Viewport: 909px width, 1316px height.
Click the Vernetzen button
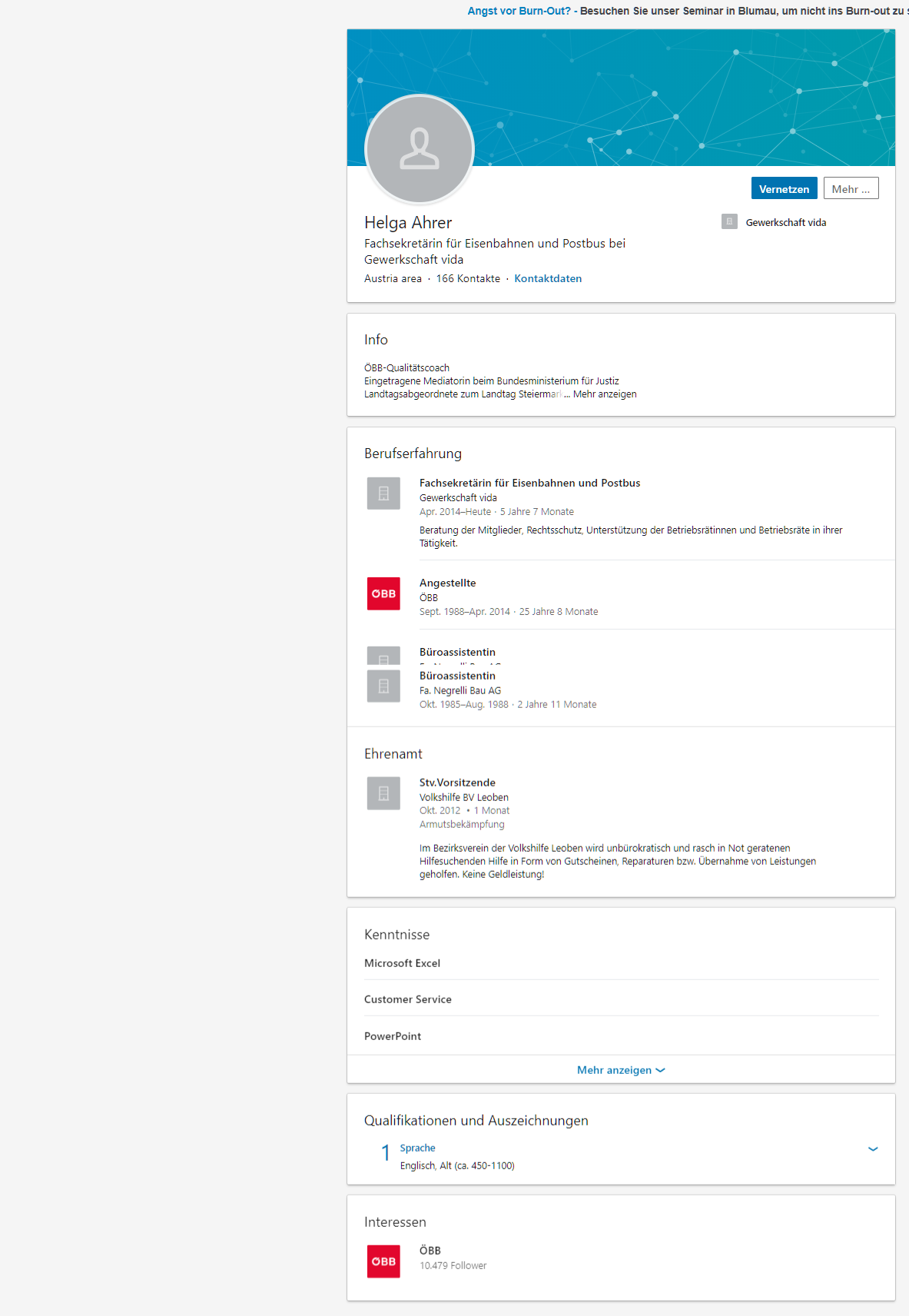click(784, 189)
